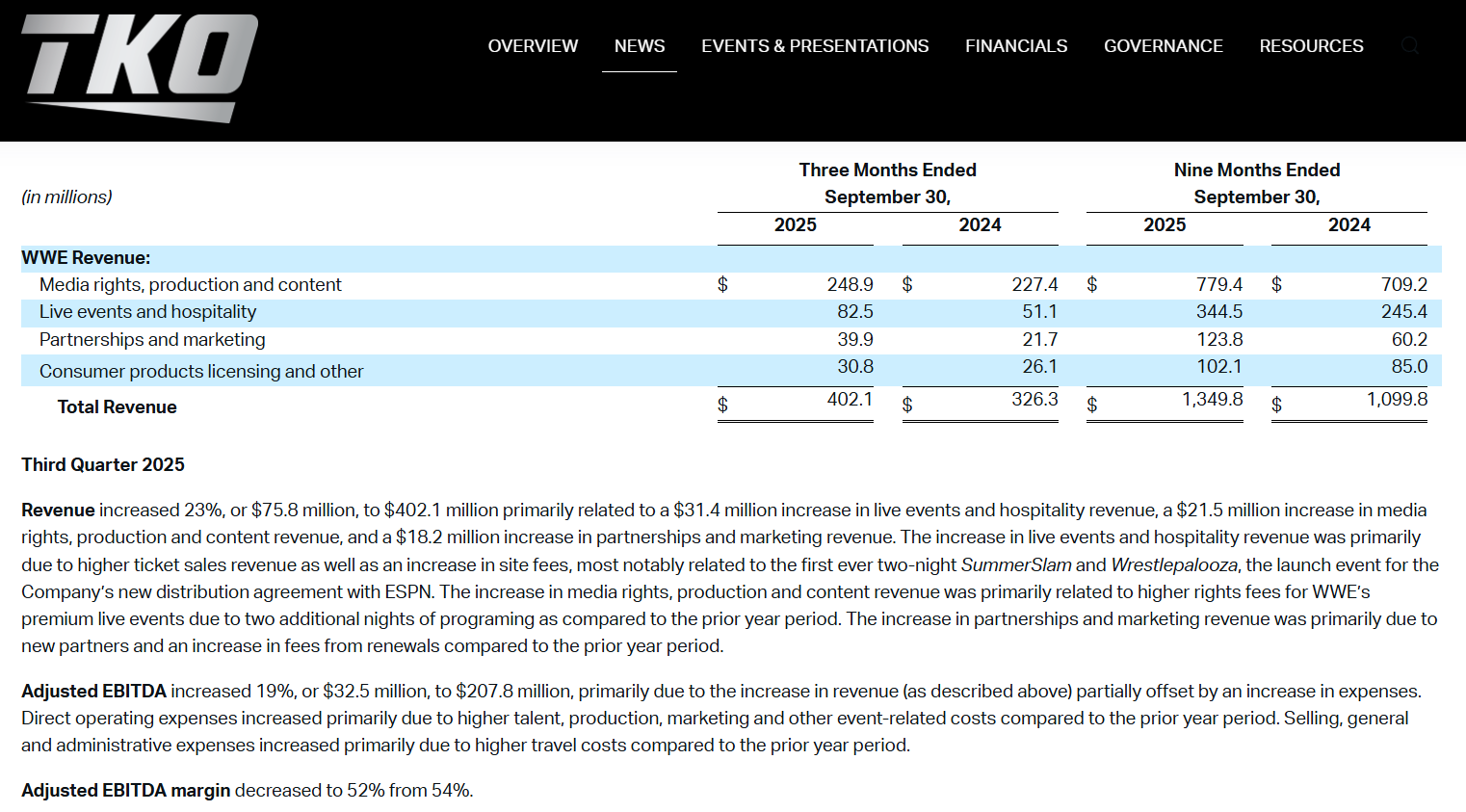Open the Overview navigation item
The height and width of the screenshot is (812, 1466).
533,46
